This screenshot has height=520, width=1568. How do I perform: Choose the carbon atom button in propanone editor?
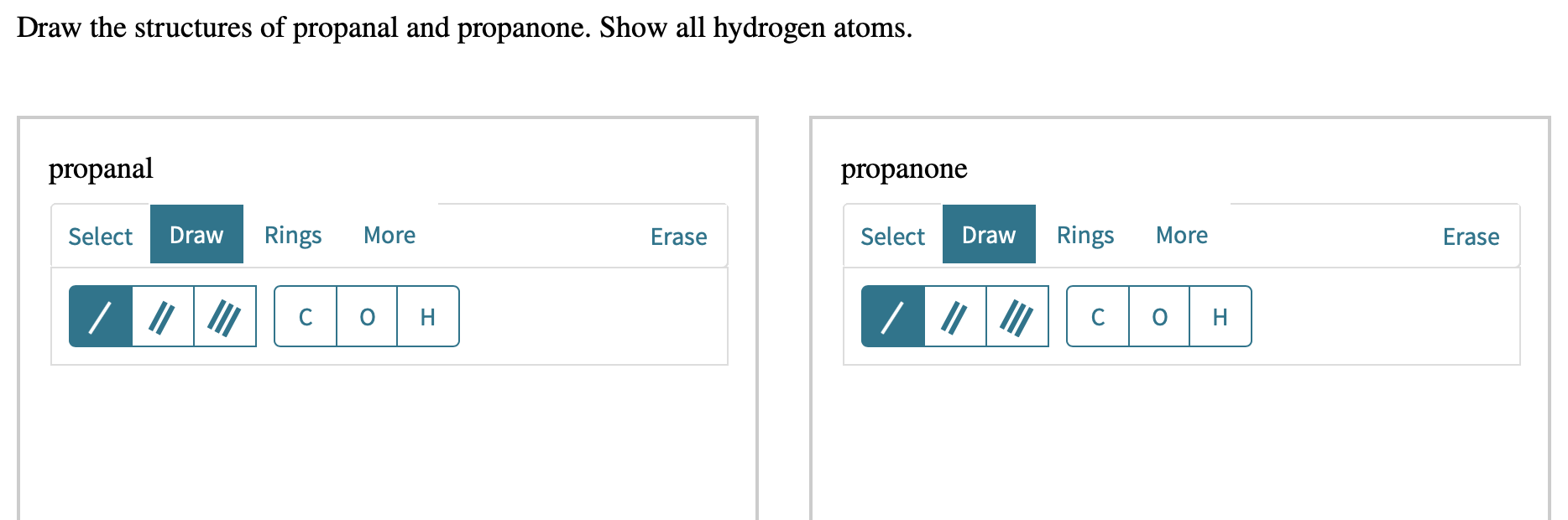1098,317
